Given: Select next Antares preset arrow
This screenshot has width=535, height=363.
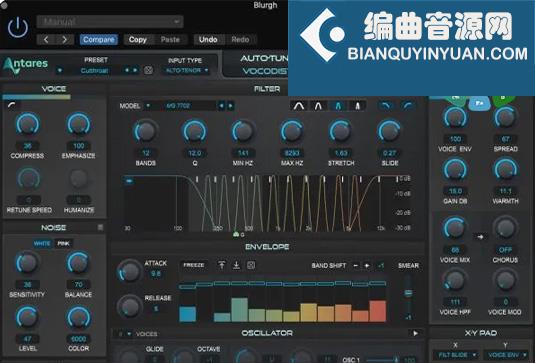Looking at the screenshot, I should 135,70.
